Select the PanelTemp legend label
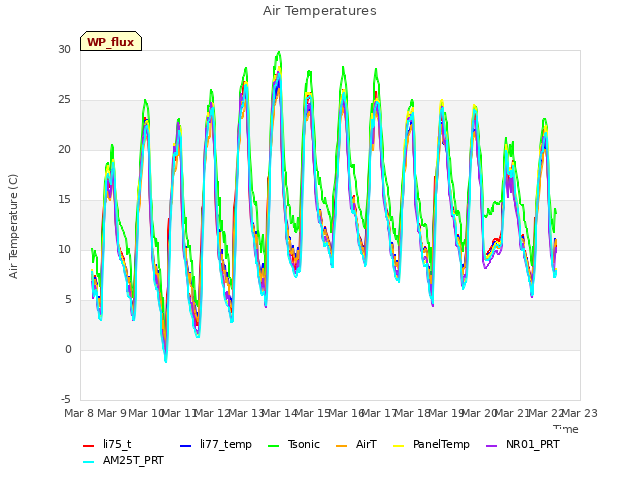 [x=441, y=444]
